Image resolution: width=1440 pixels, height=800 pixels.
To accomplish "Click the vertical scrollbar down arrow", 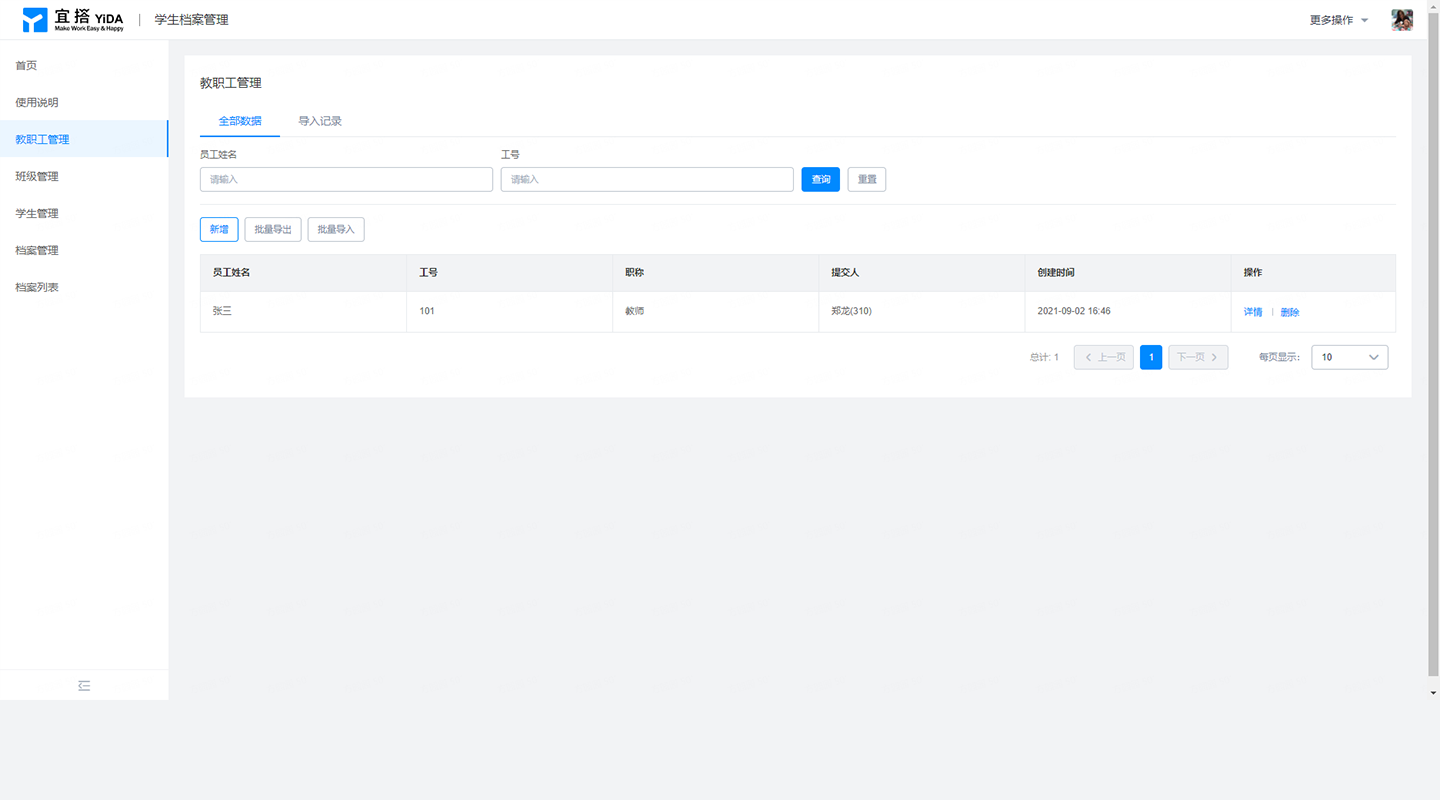I will pyautogui.click(x=1433, y=693).
